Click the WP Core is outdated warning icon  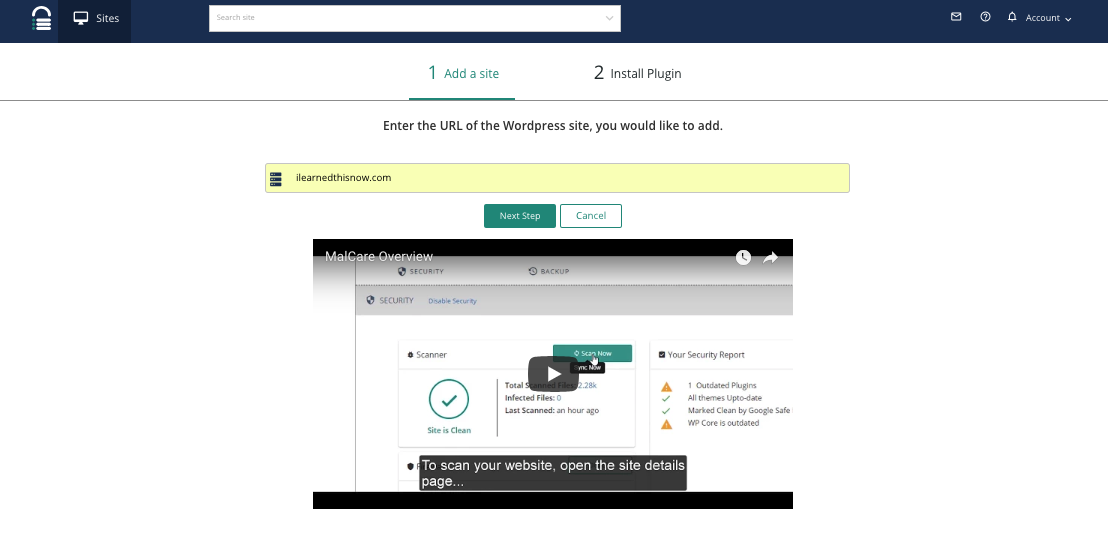click(666, 424)
